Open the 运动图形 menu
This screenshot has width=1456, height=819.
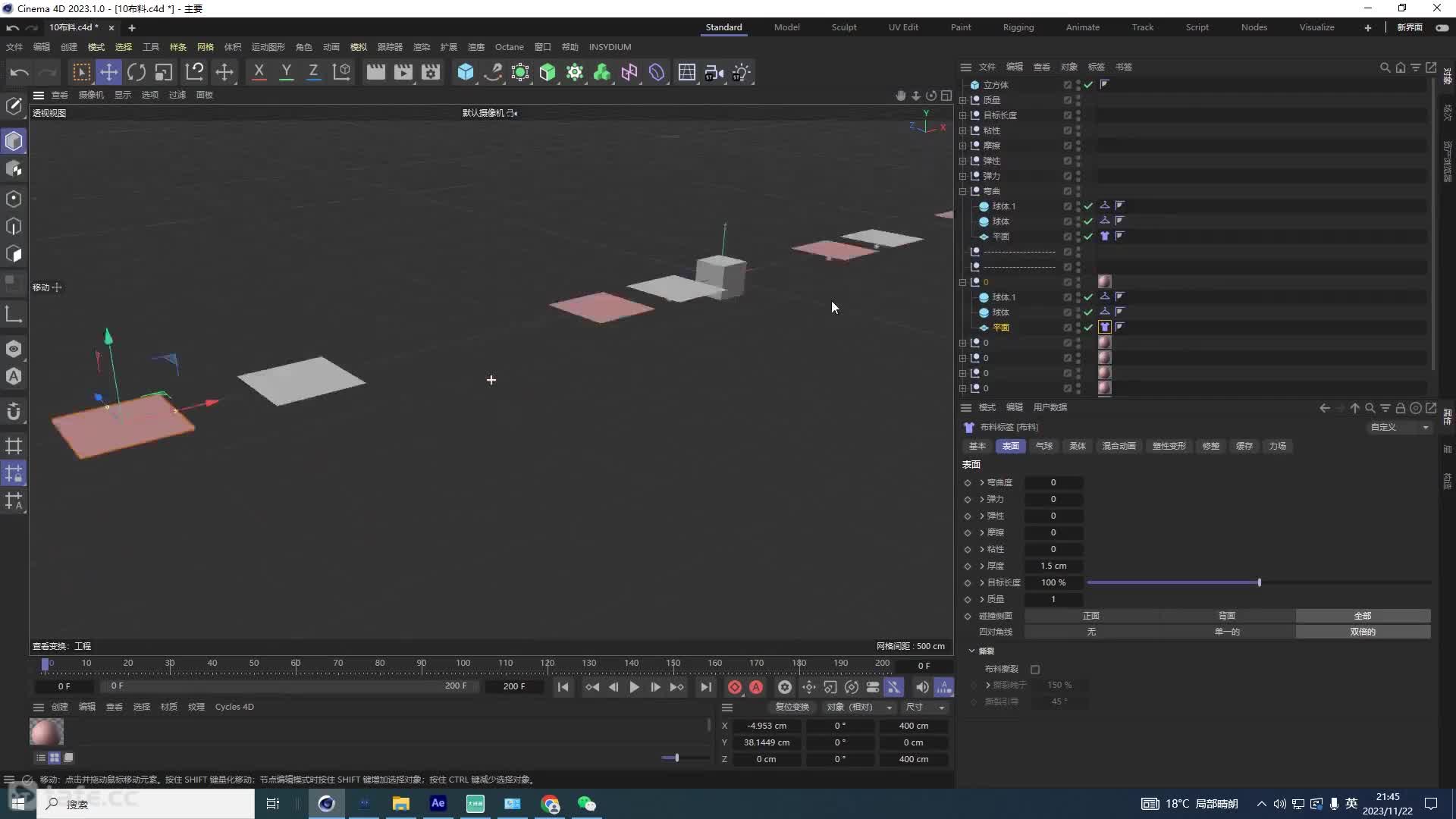[x=268, y=47]
